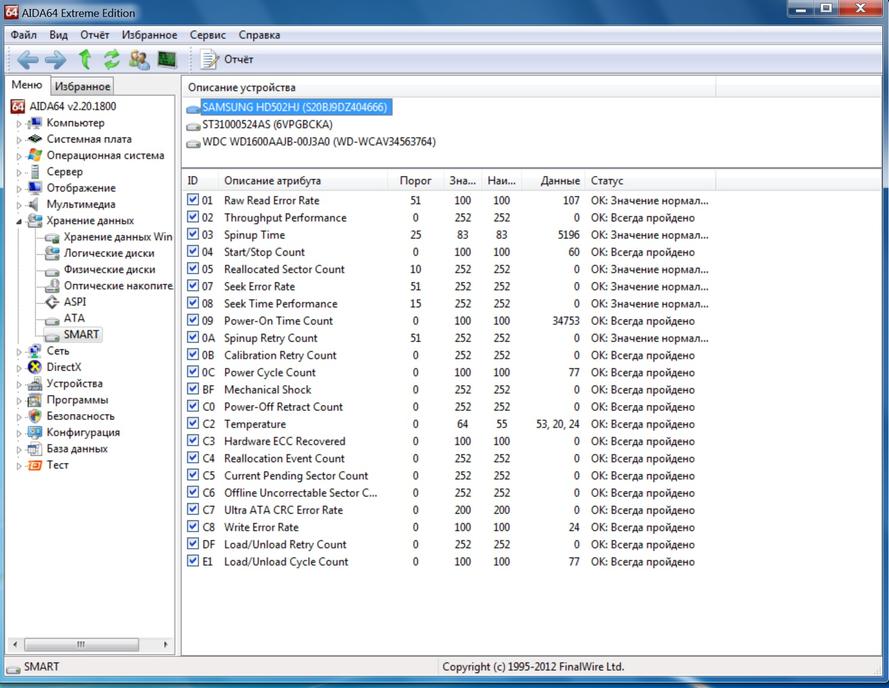Click the sidebar scroll right arrow
Image resolution: width=889 pixels, height=688 pixels.
[165, 644]
